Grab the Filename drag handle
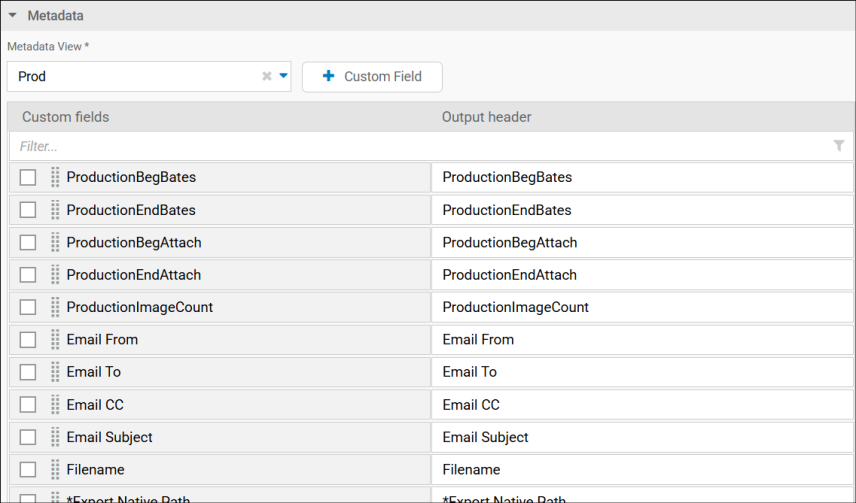The image size is (856, 503). tap(55, 470)
